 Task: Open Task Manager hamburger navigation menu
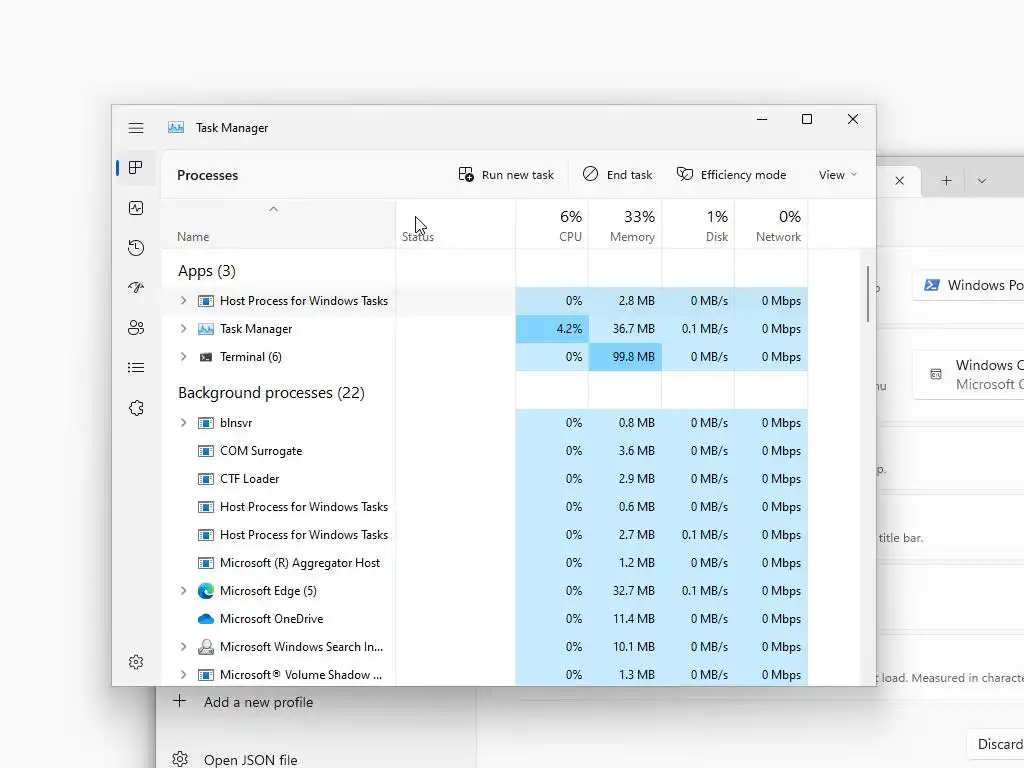tap(136, 128)
